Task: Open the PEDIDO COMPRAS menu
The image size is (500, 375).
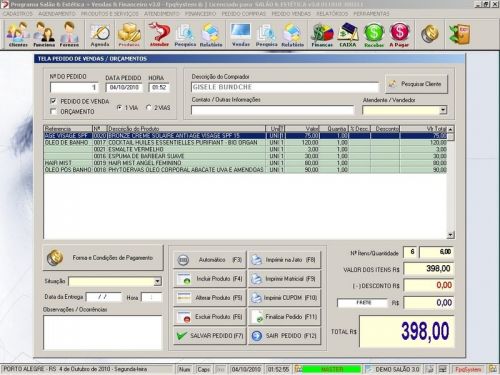Action: tap(244, 14)
